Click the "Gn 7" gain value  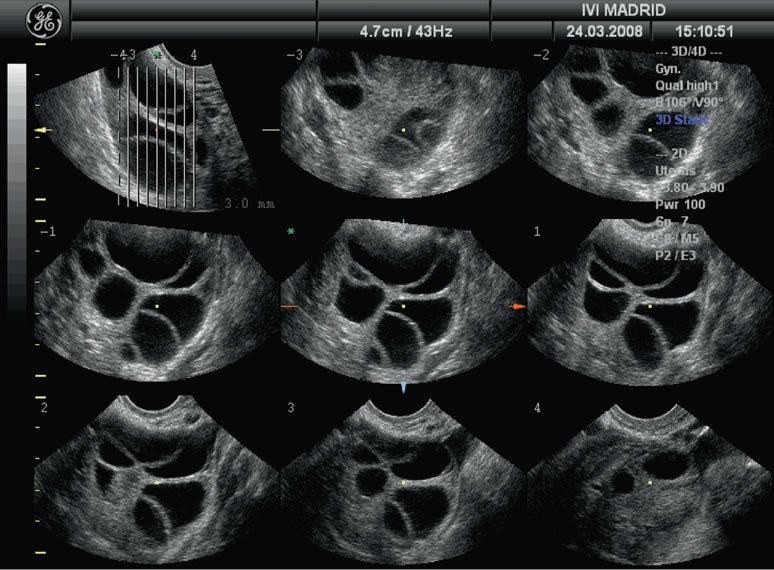click(672, 222)
